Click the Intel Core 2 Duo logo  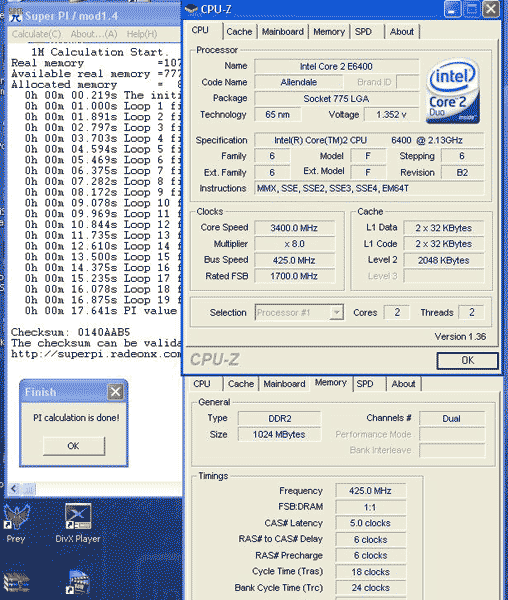pos(453,90)
